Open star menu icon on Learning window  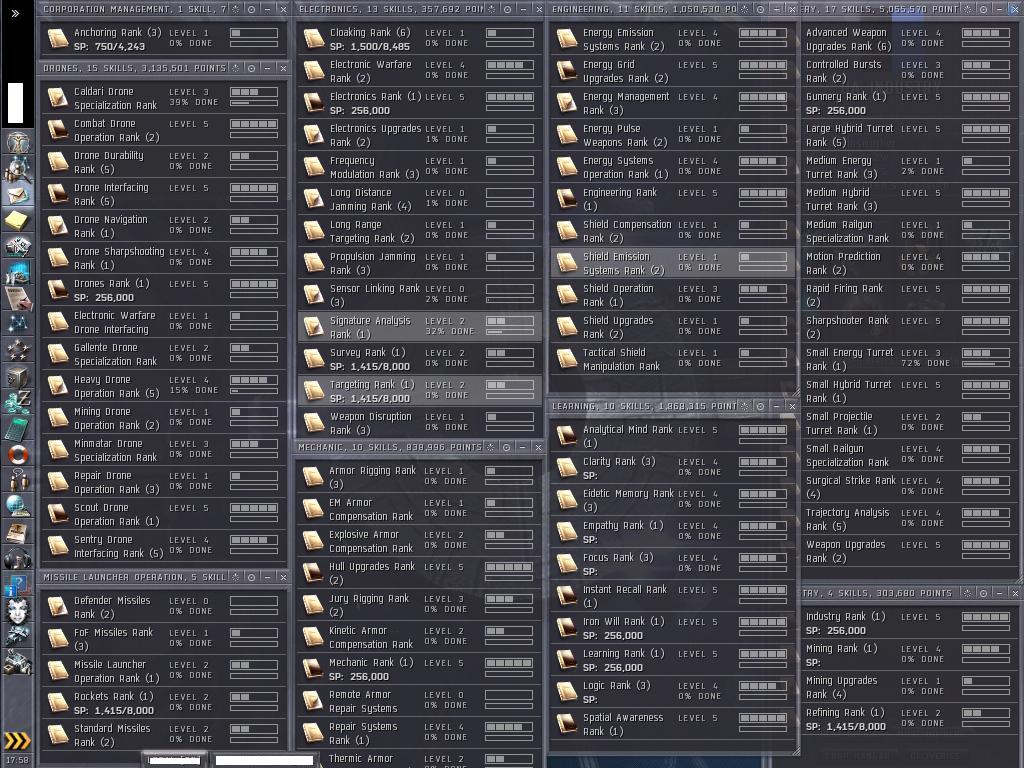tap(744, 406)
